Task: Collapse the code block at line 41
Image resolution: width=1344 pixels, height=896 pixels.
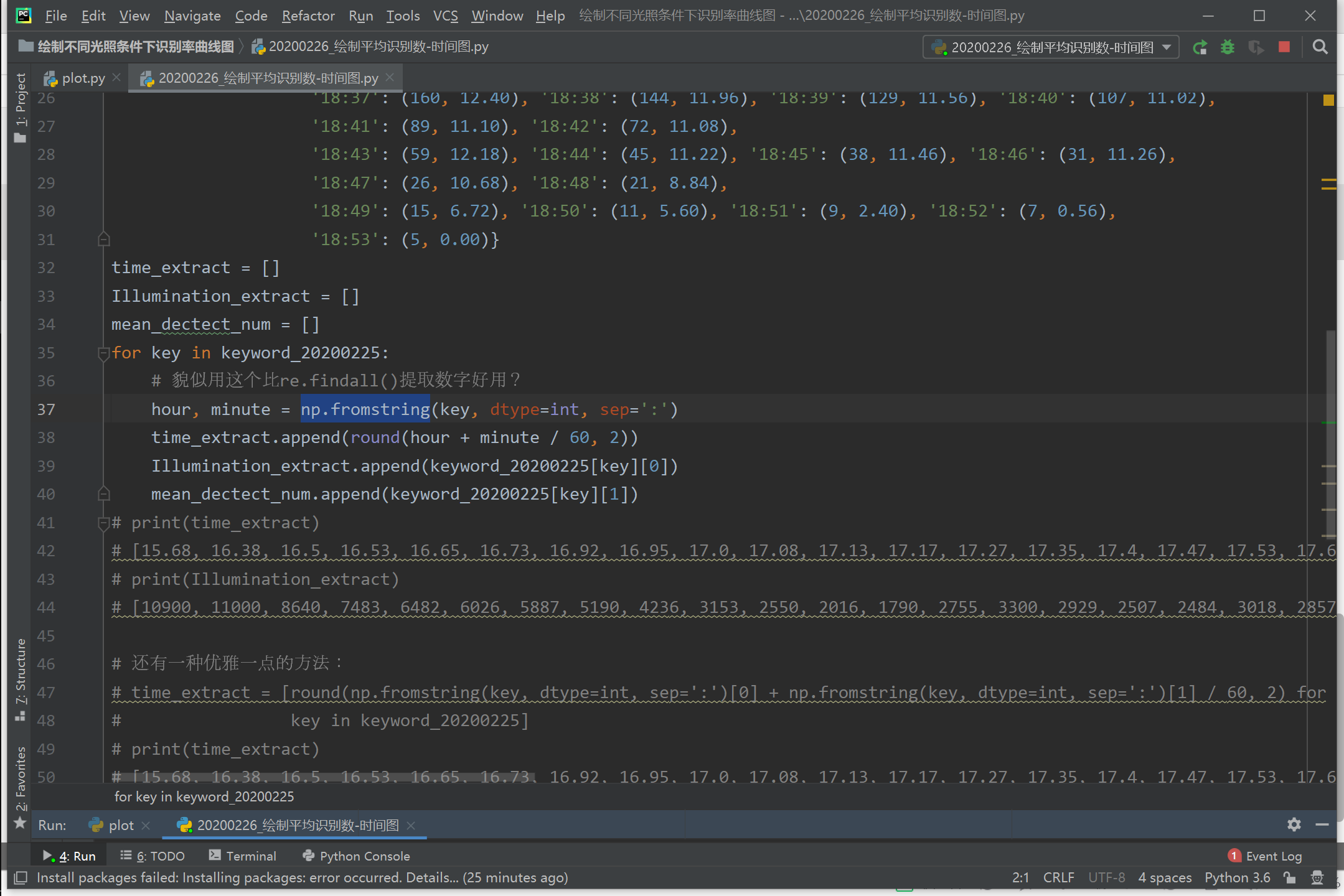Action: [x=103, y=523]
